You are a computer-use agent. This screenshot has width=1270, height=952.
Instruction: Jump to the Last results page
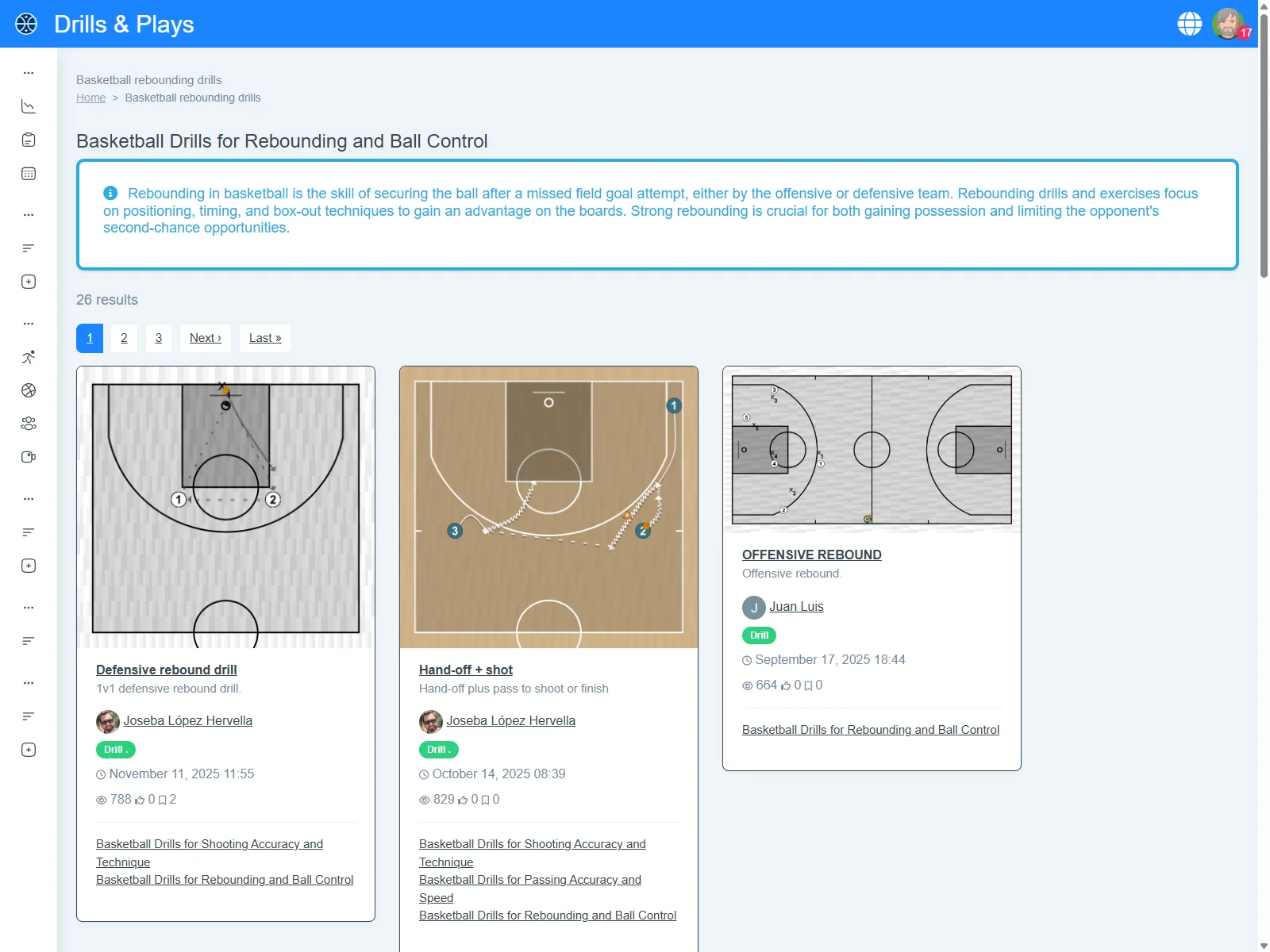point(265,338)
